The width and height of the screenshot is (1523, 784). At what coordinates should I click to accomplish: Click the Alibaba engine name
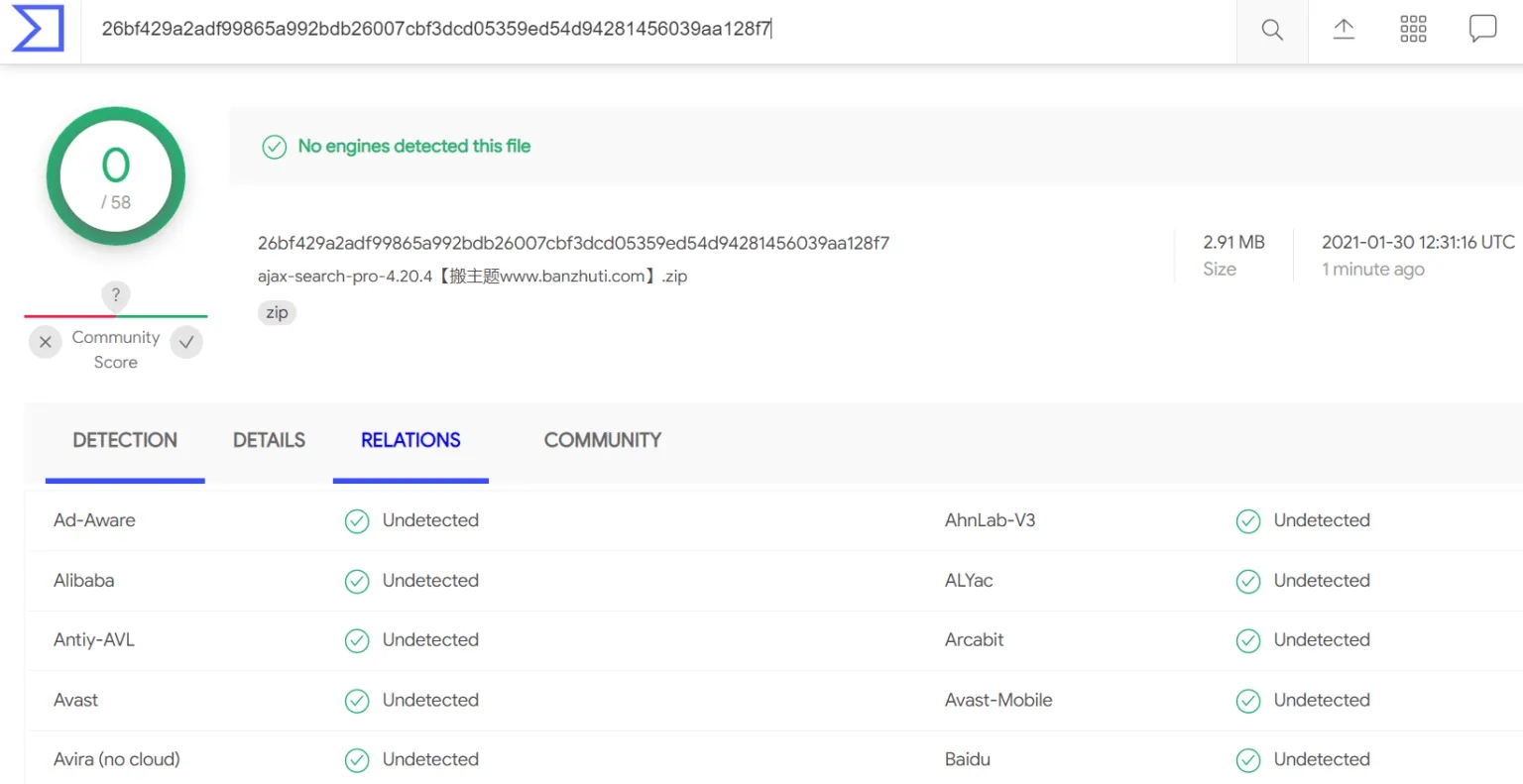[x=83, y=580]
